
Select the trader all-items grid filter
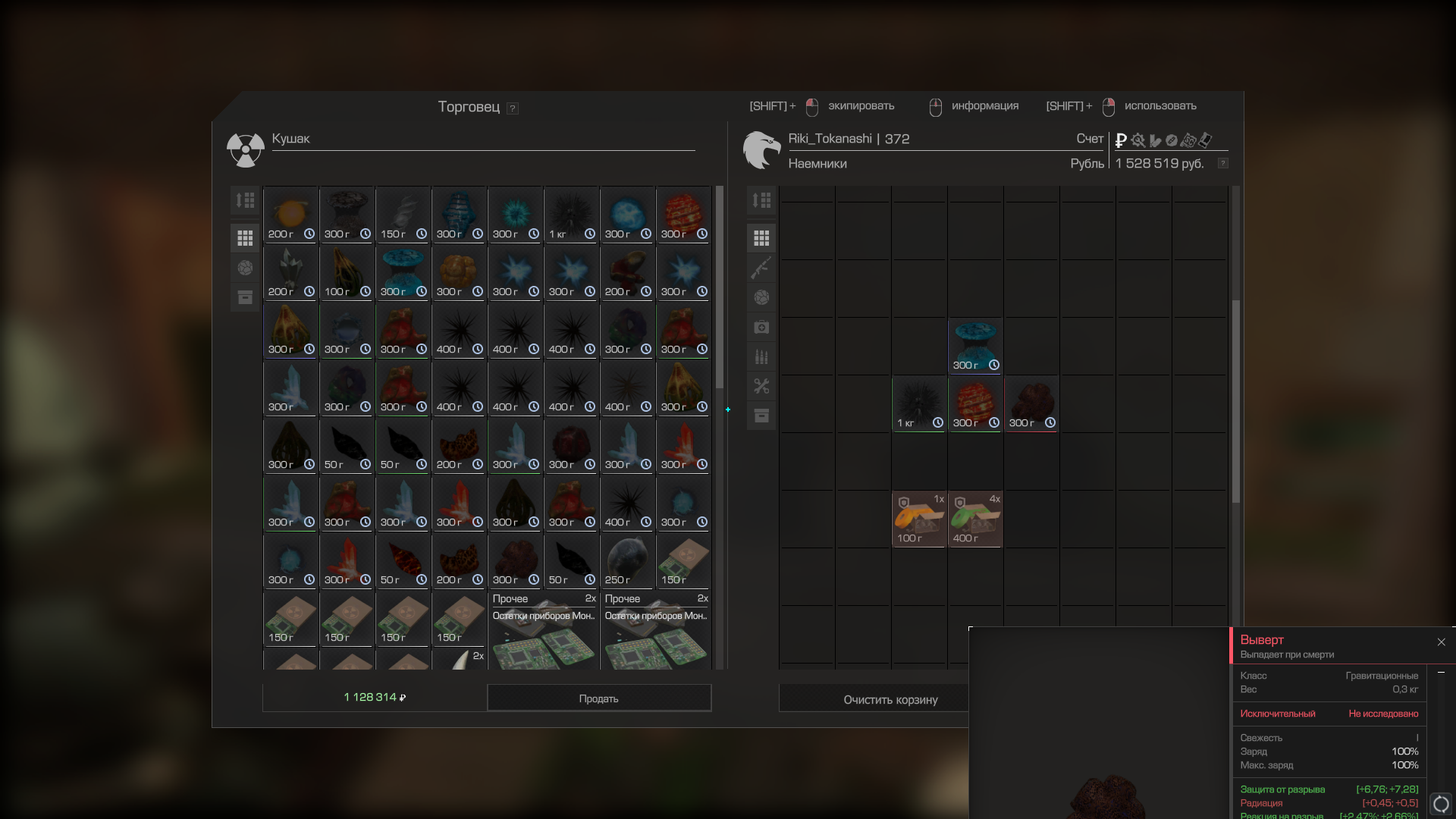point(245,238)
